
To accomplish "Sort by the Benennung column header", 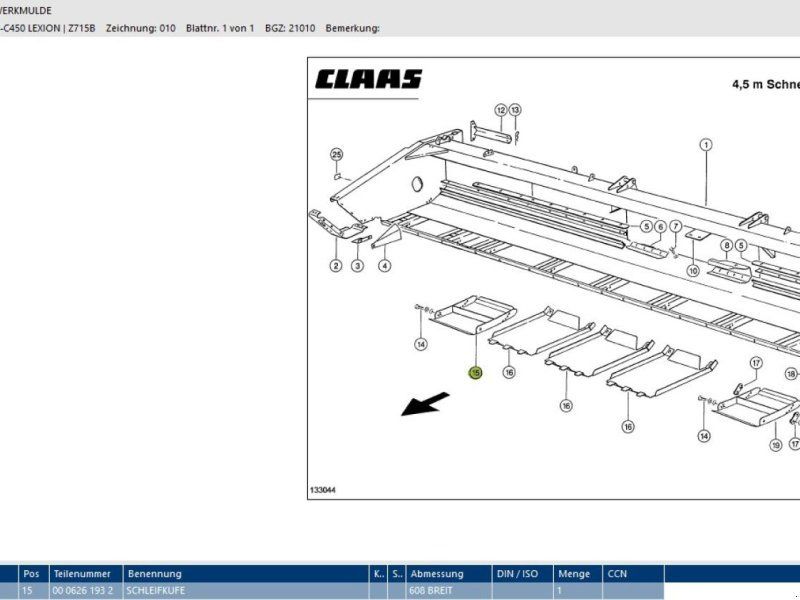I will [246, 573].
